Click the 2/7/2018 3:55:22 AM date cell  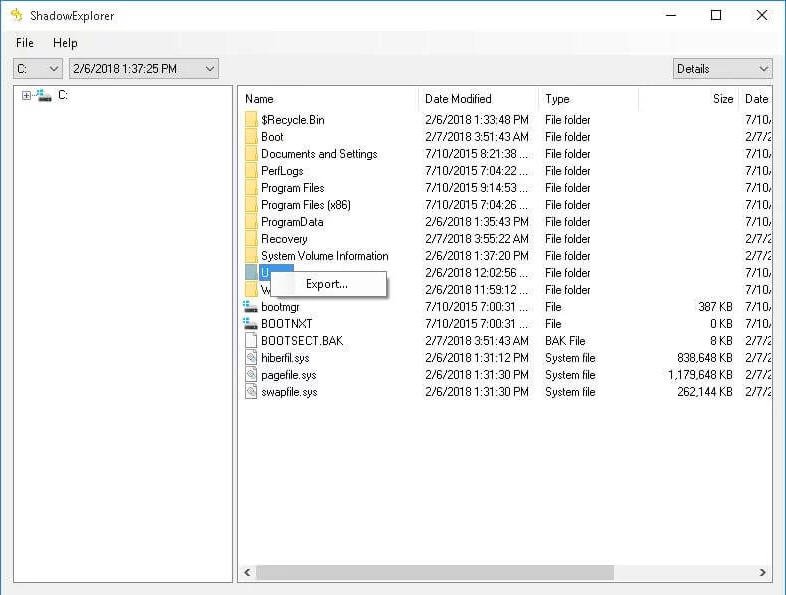click(x=477, y=239)
